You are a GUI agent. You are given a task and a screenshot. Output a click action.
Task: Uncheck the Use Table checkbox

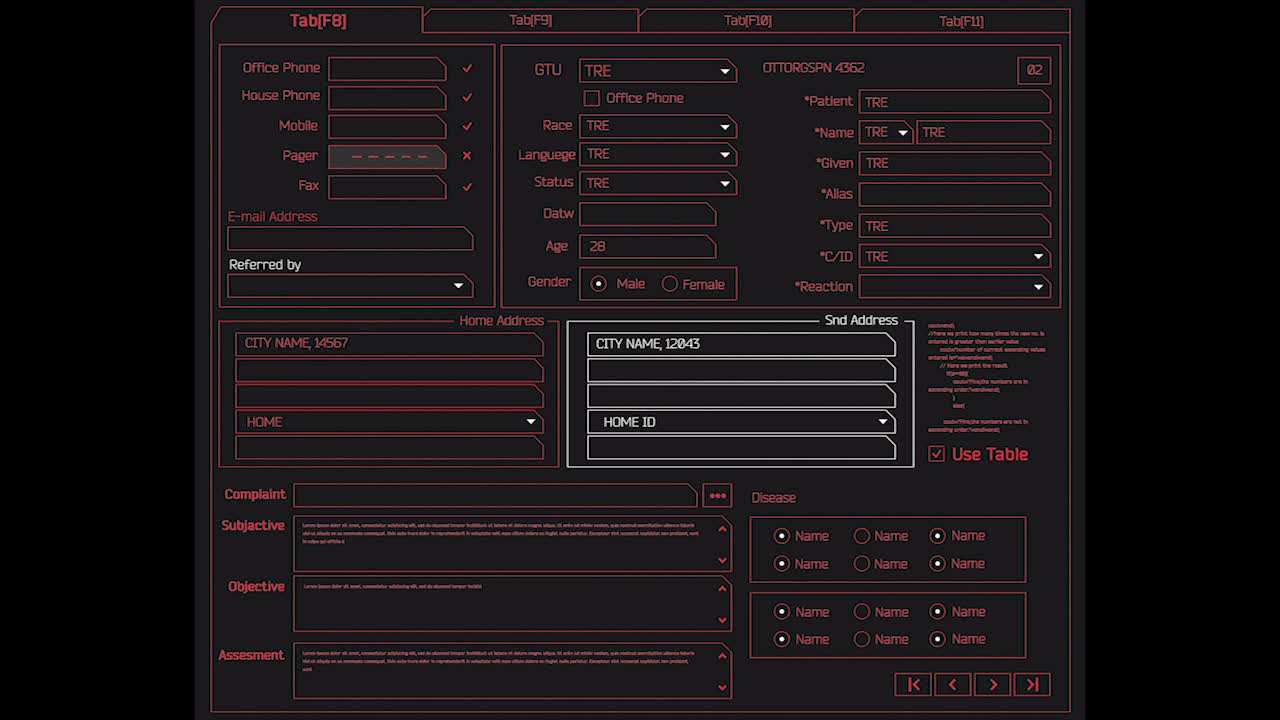coord(936,454)
